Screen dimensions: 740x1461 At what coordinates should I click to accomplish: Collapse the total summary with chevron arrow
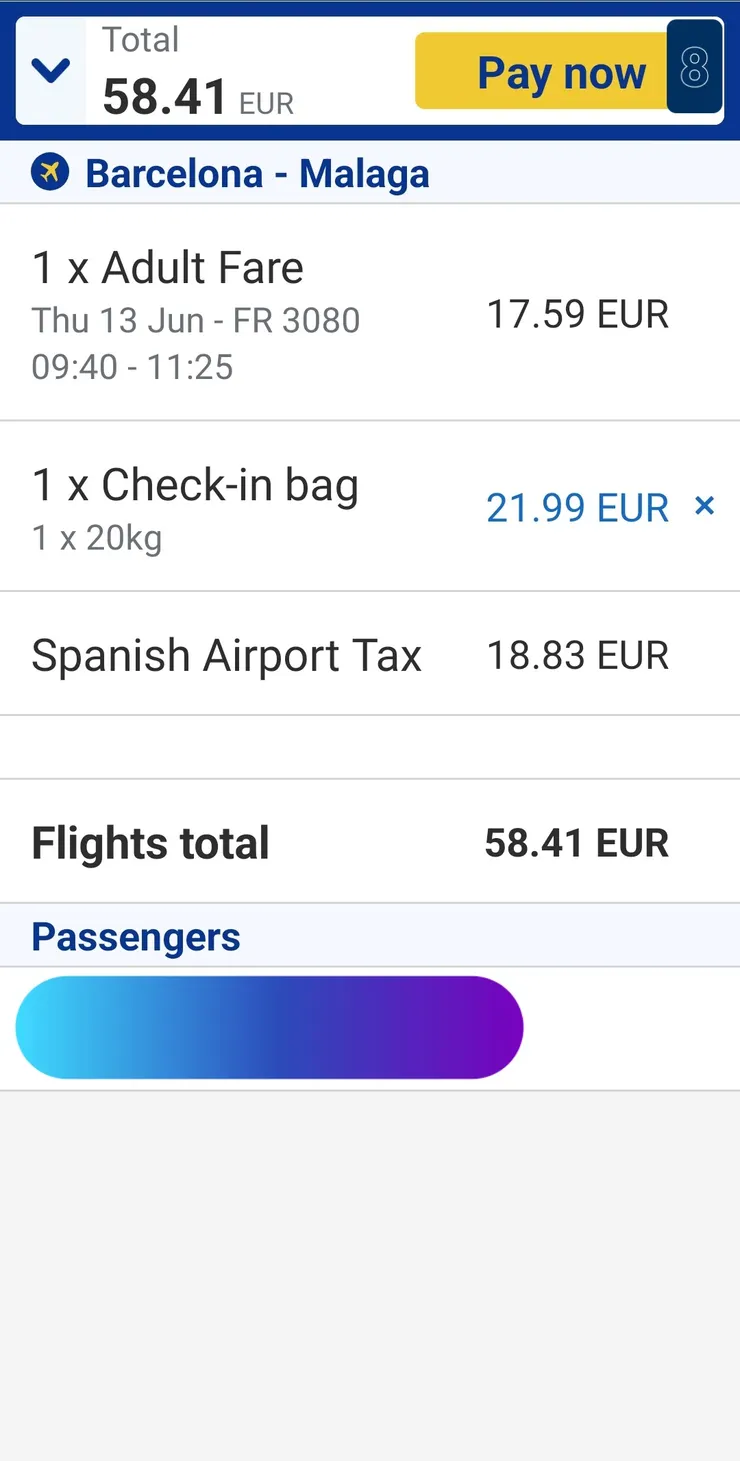50,71
